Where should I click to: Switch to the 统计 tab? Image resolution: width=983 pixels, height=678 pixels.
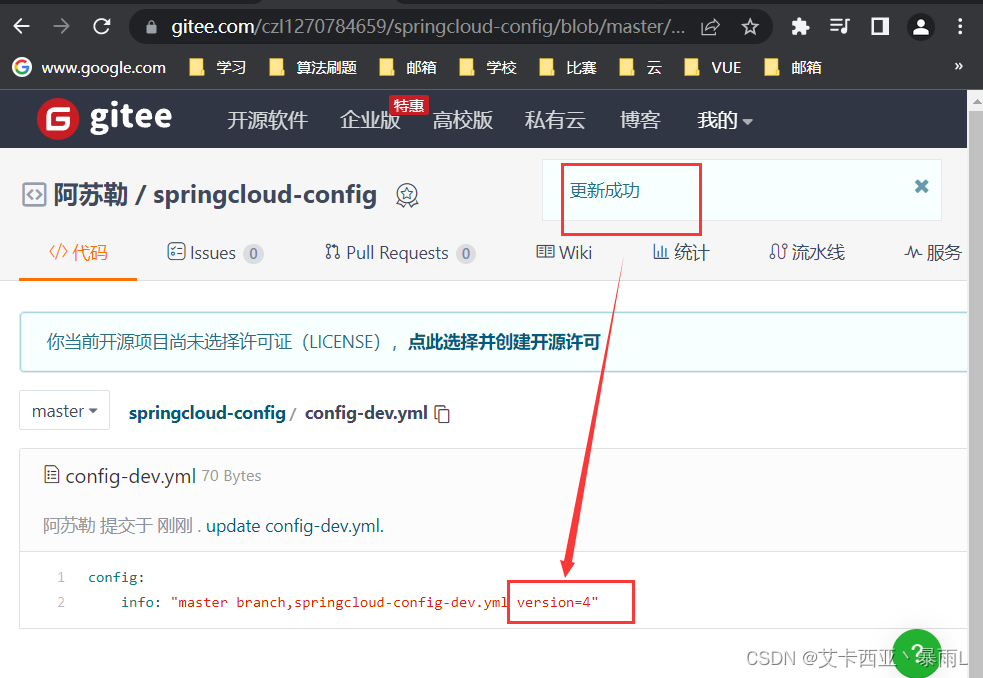tap(681, 253)
